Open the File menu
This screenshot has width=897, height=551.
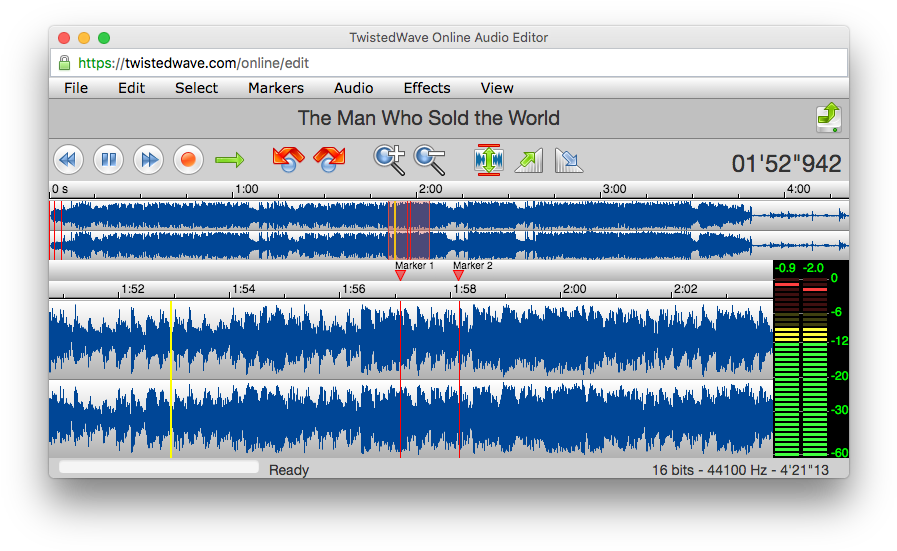(76, 88)
